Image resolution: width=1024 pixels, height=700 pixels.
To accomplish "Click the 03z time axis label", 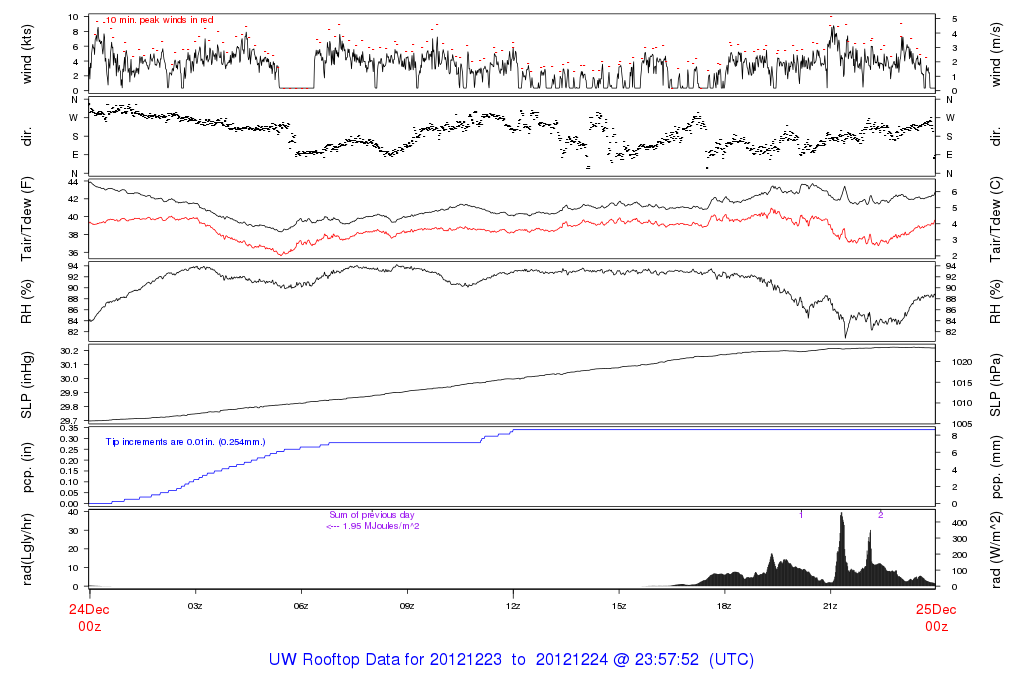I will (x=195, y=606).
